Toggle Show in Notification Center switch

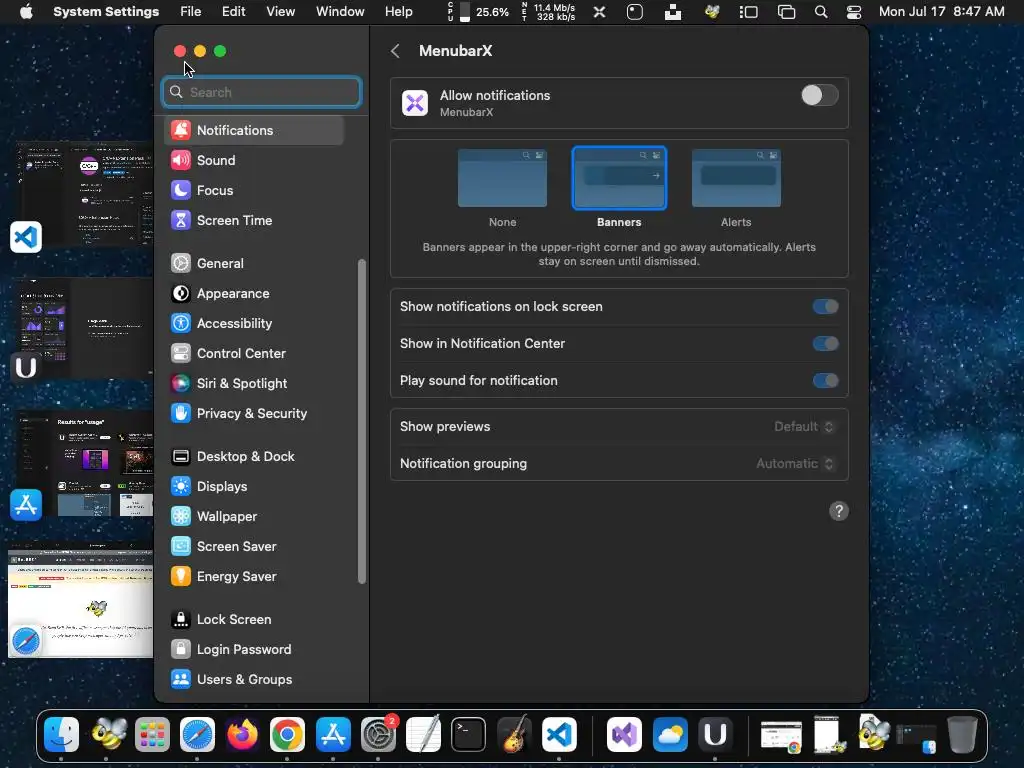(825, 344)
